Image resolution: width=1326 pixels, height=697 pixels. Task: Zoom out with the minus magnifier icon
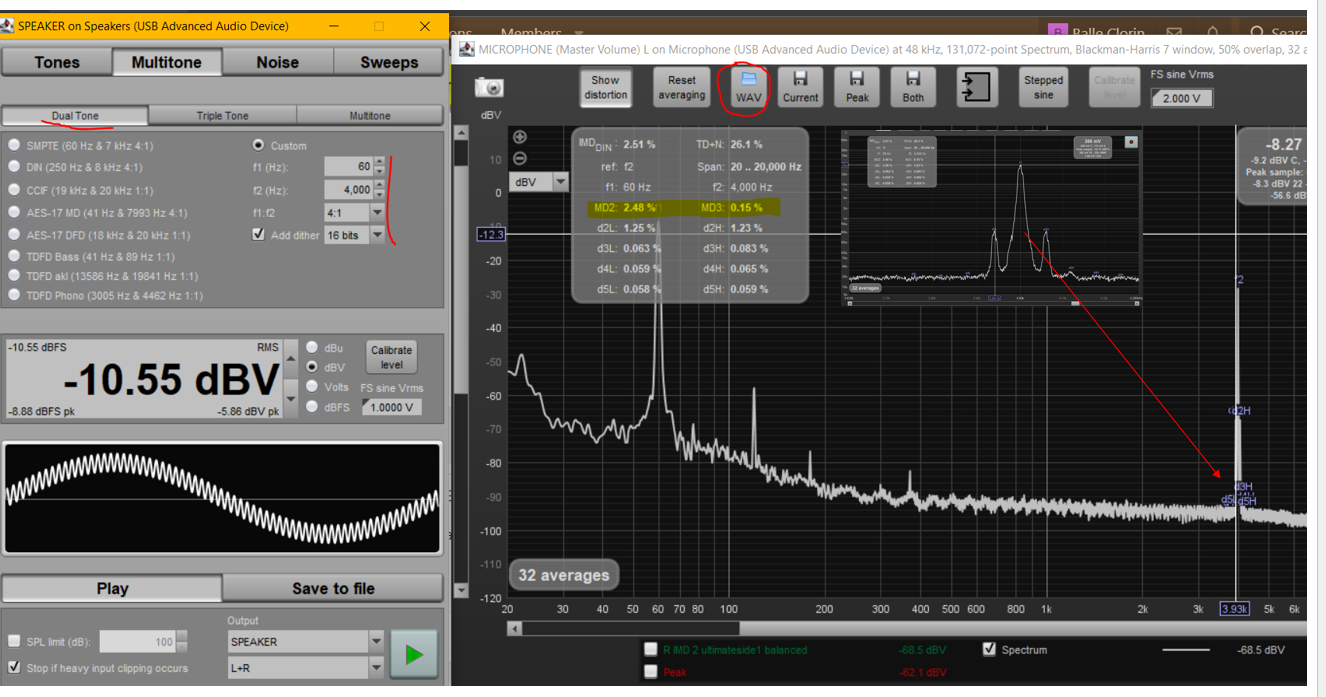(x=520, y=159)
